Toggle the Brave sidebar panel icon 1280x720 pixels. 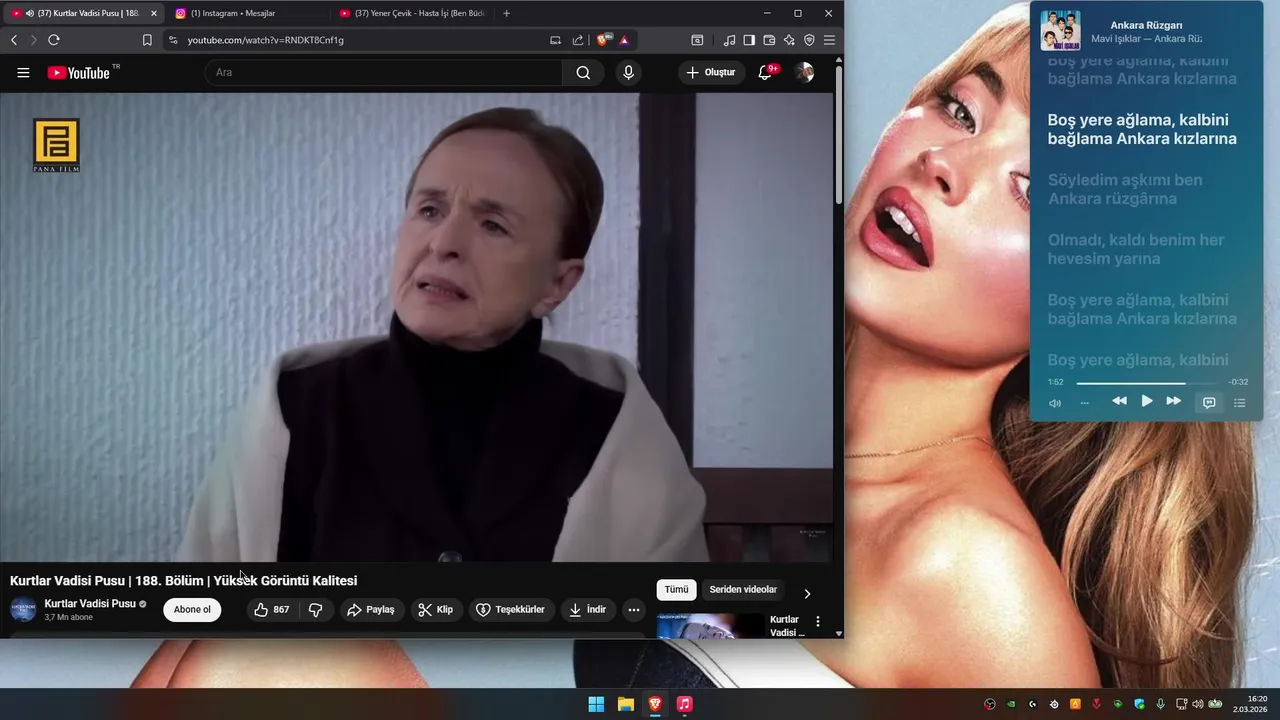pos(749,40)
